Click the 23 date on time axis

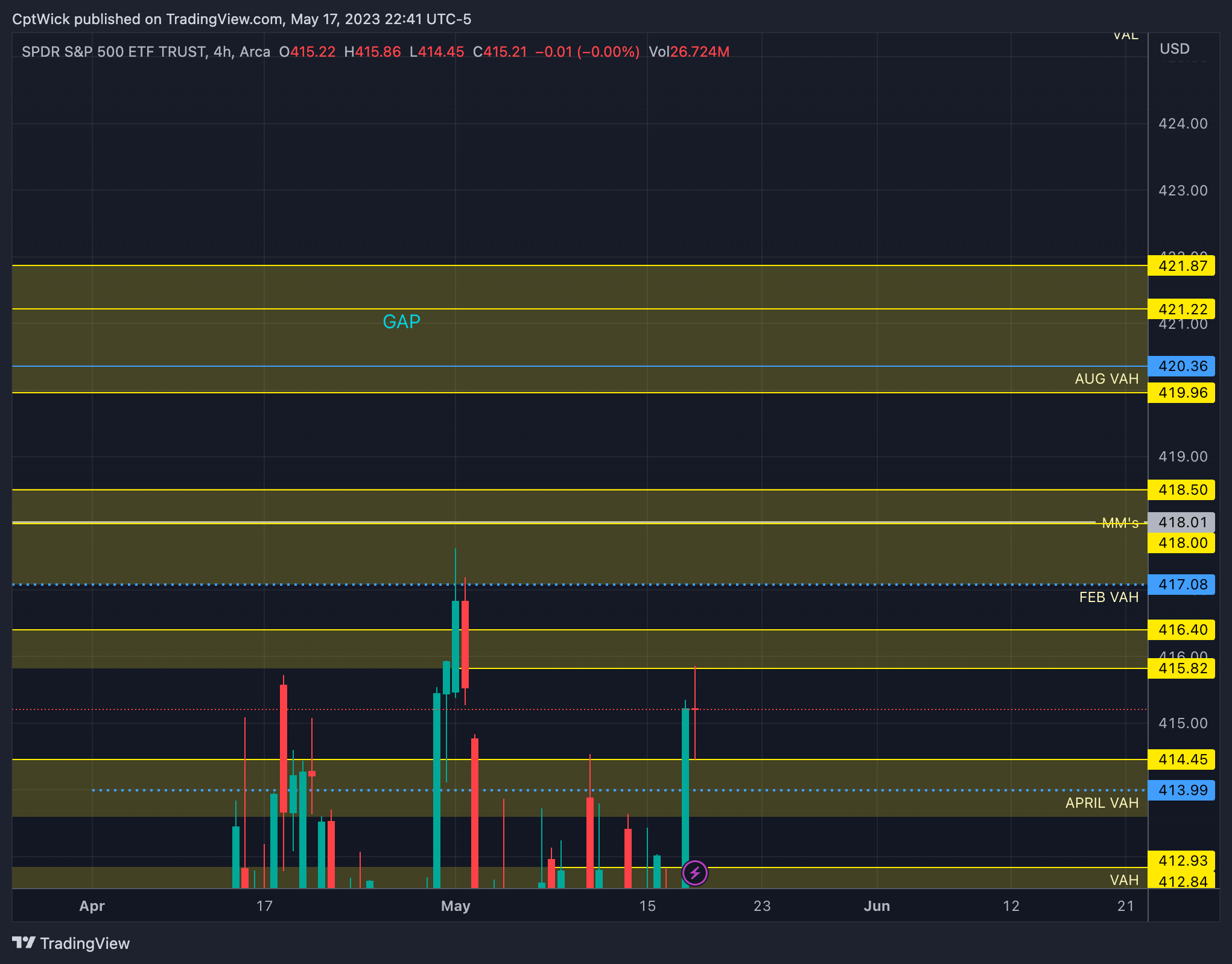762,905
